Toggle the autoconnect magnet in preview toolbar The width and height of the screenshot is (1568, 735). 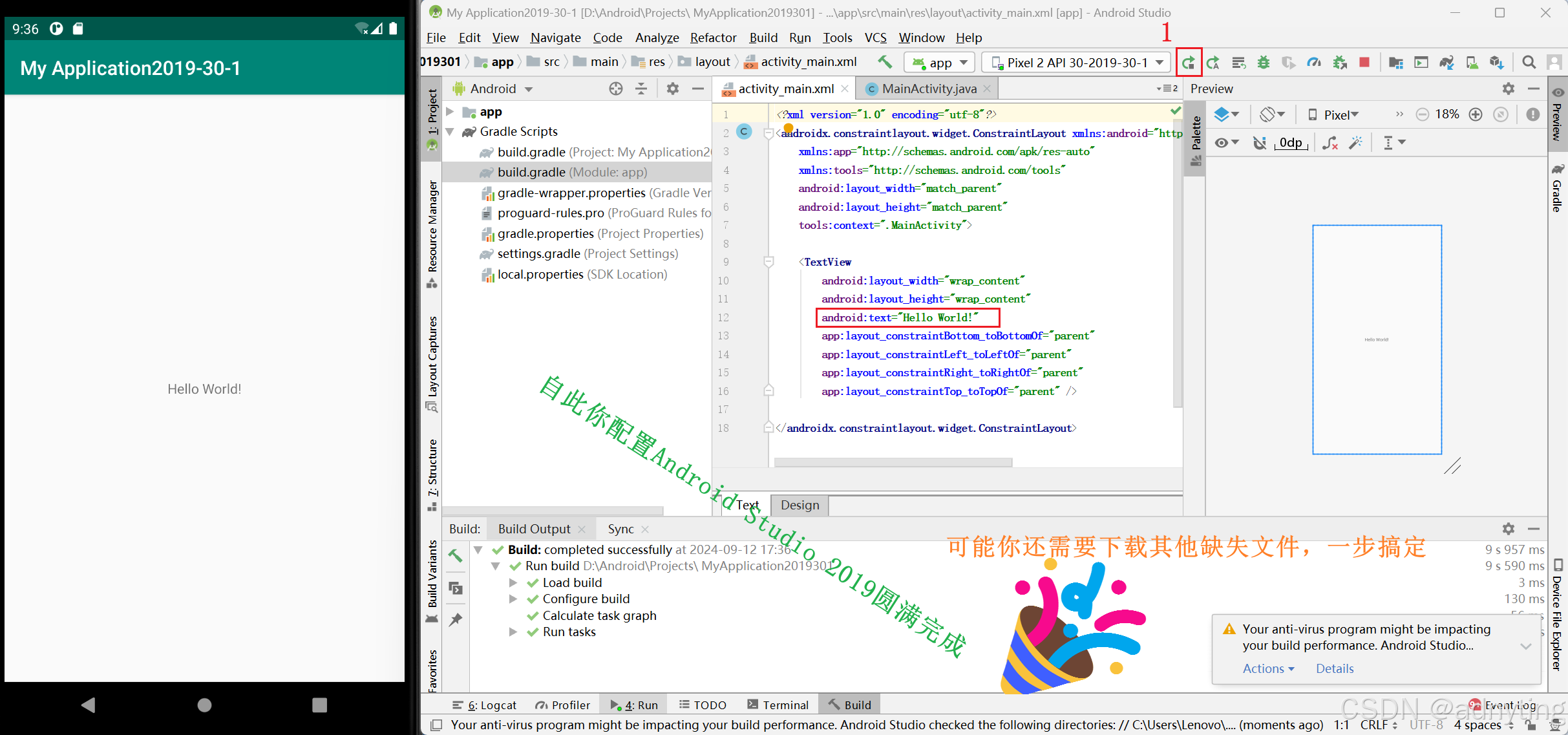[1259, 142]
